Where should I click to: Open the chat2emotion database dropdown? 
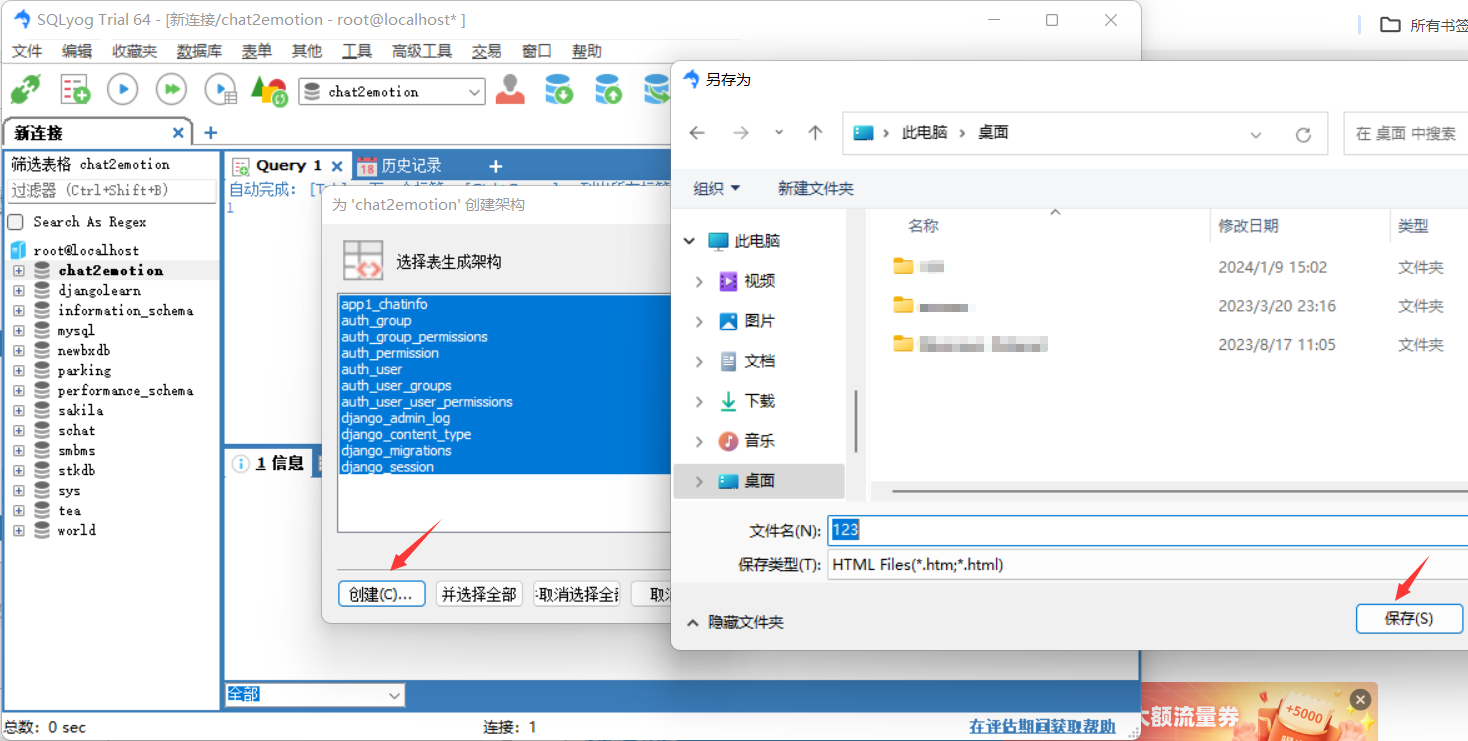[475, 92]
